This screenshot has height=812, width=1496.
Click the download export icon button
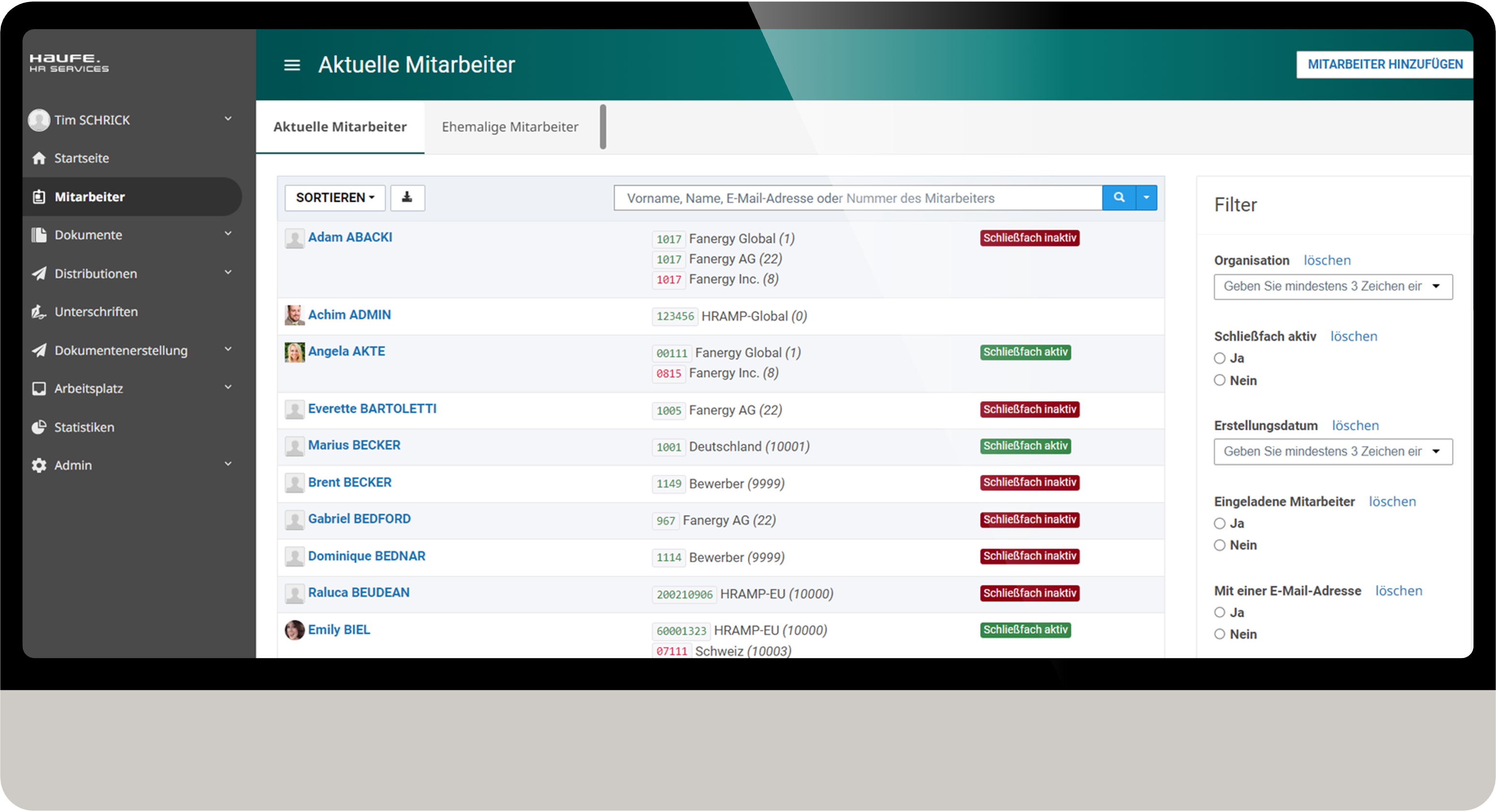click(407, 198)
